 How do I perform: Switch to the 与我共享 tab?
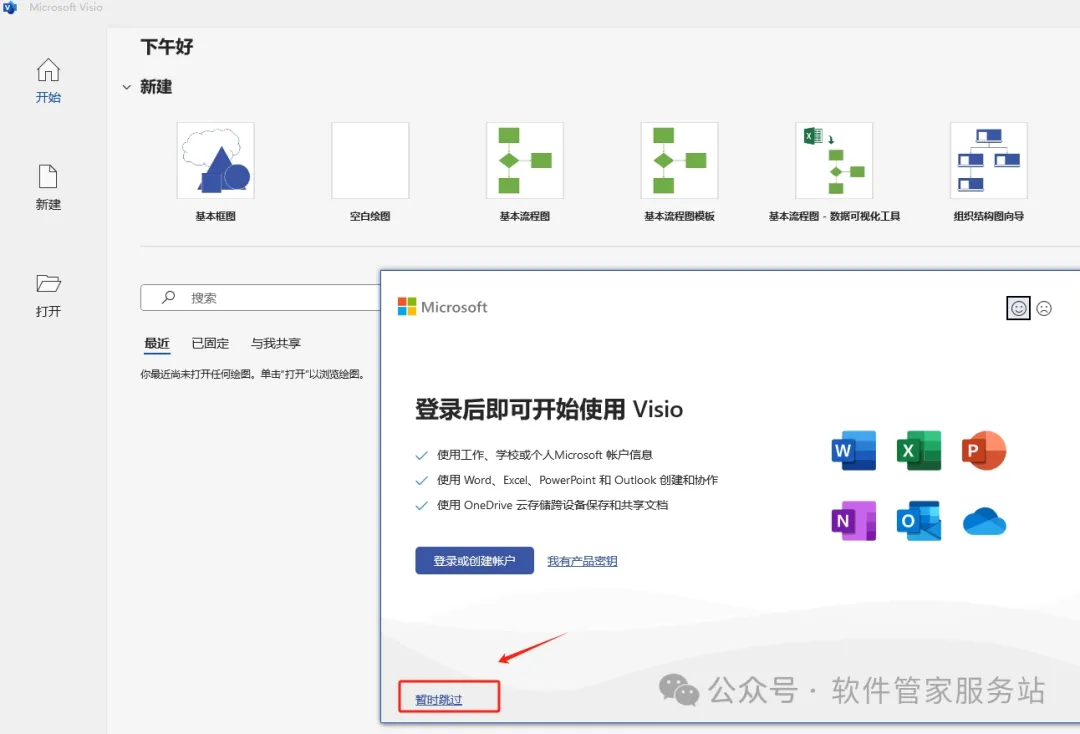[x=276, y=343]
